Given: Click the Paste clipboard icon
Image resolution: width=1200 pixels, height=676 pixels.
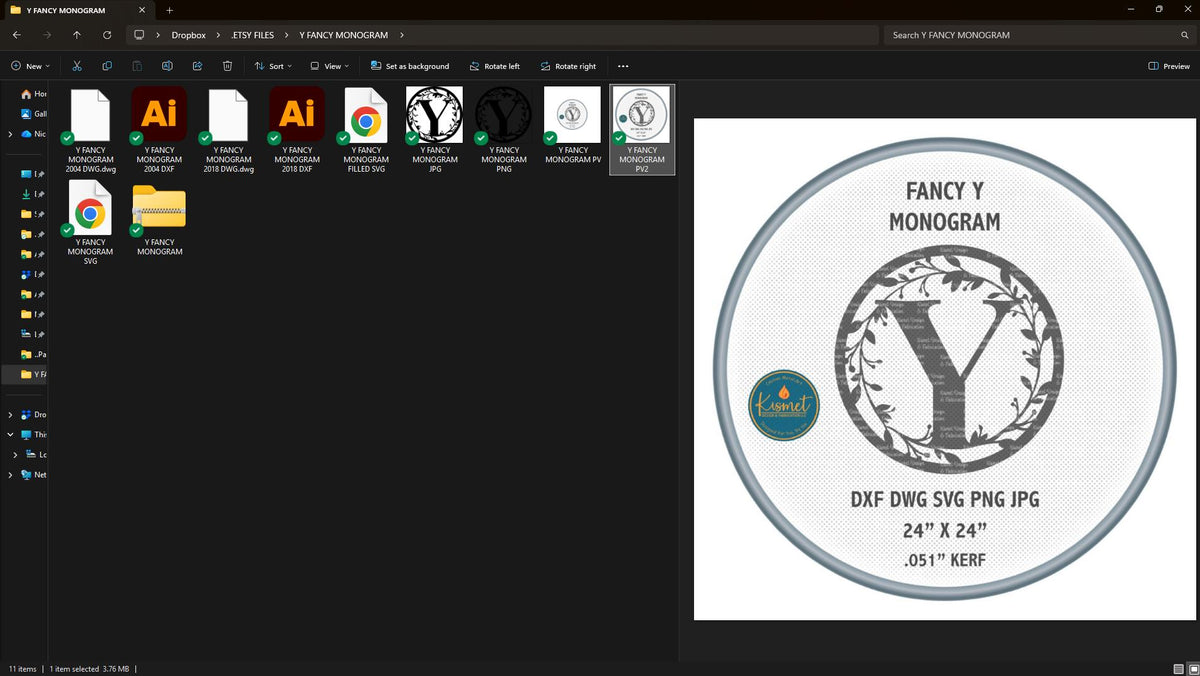Looking at the screenshot, I should point(137,66).
